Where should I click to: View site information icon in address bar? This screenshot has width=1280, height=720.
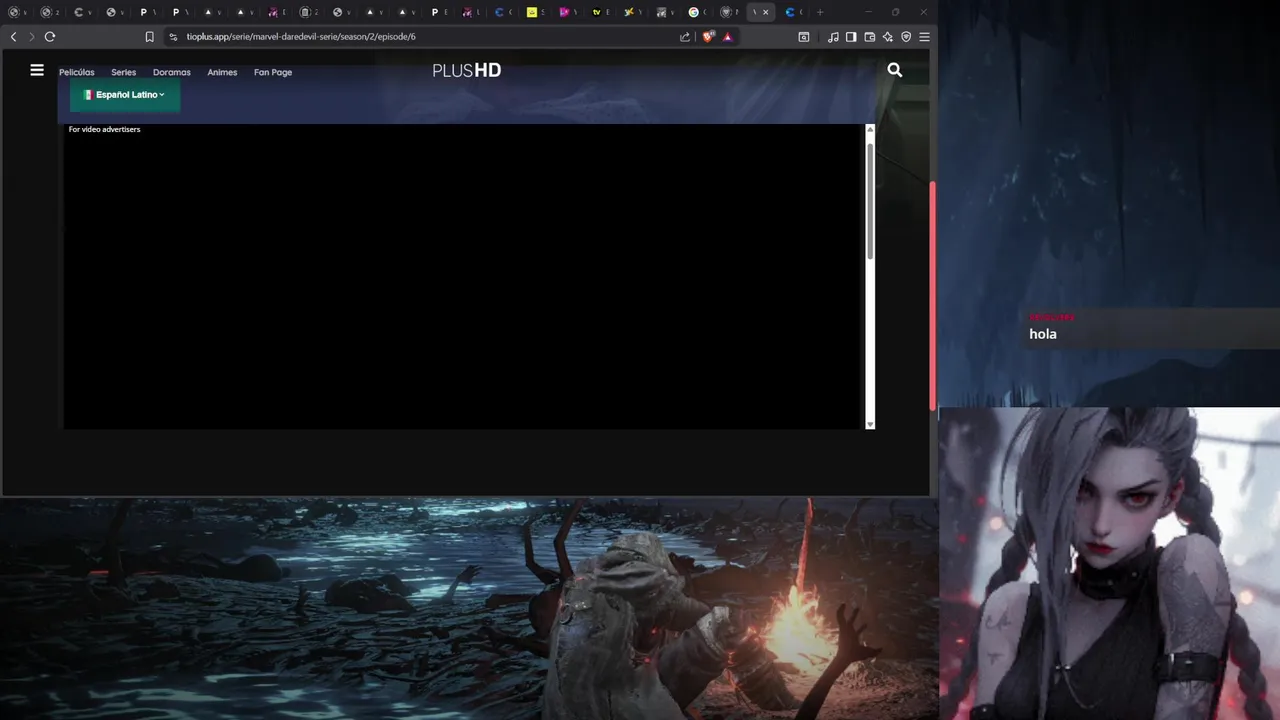click(x=173, y=37)
